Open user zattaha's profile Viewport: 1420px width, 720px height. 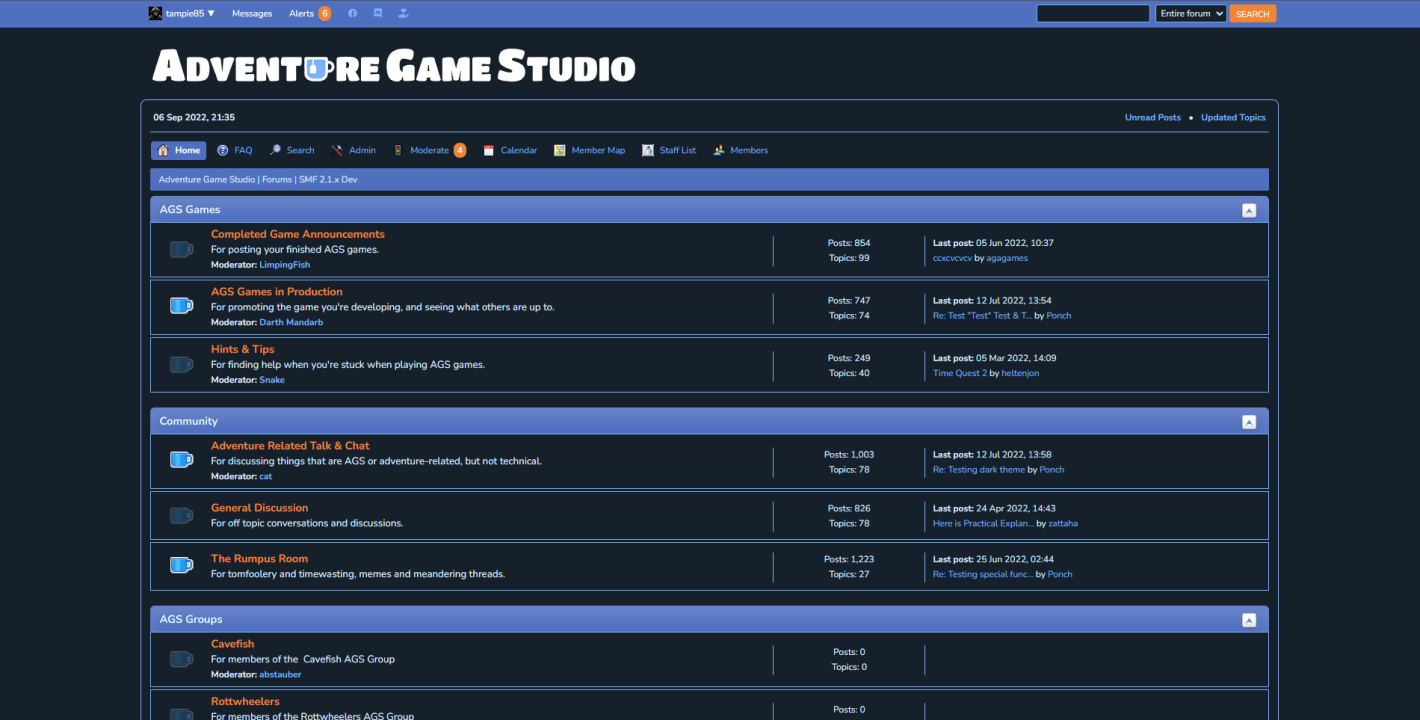pyautogui.click(x=1063, y=523)
